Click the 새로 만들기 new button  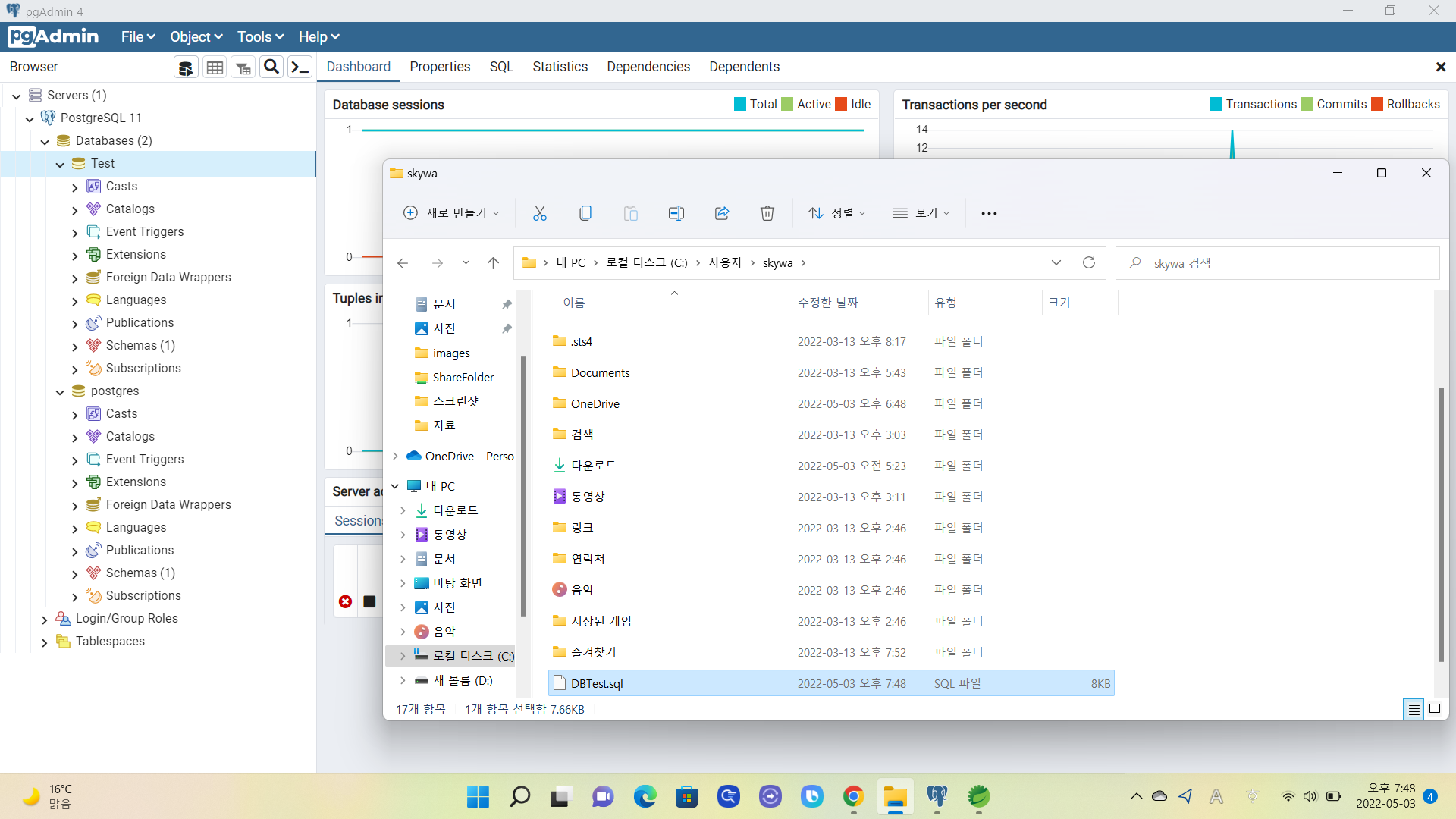(x=451, y=213)
